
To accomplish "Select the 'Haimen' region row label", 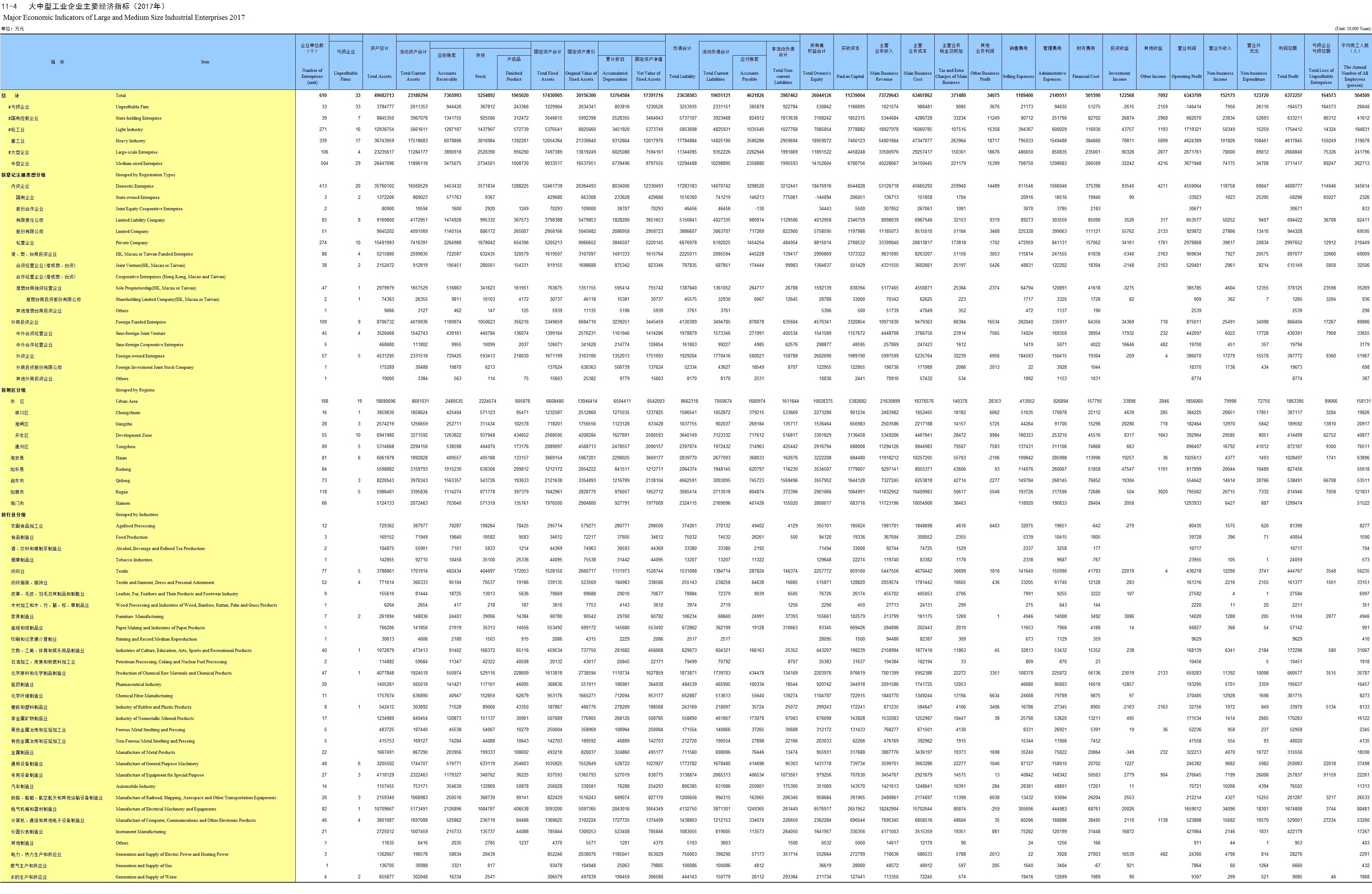I will coord(123,503).
